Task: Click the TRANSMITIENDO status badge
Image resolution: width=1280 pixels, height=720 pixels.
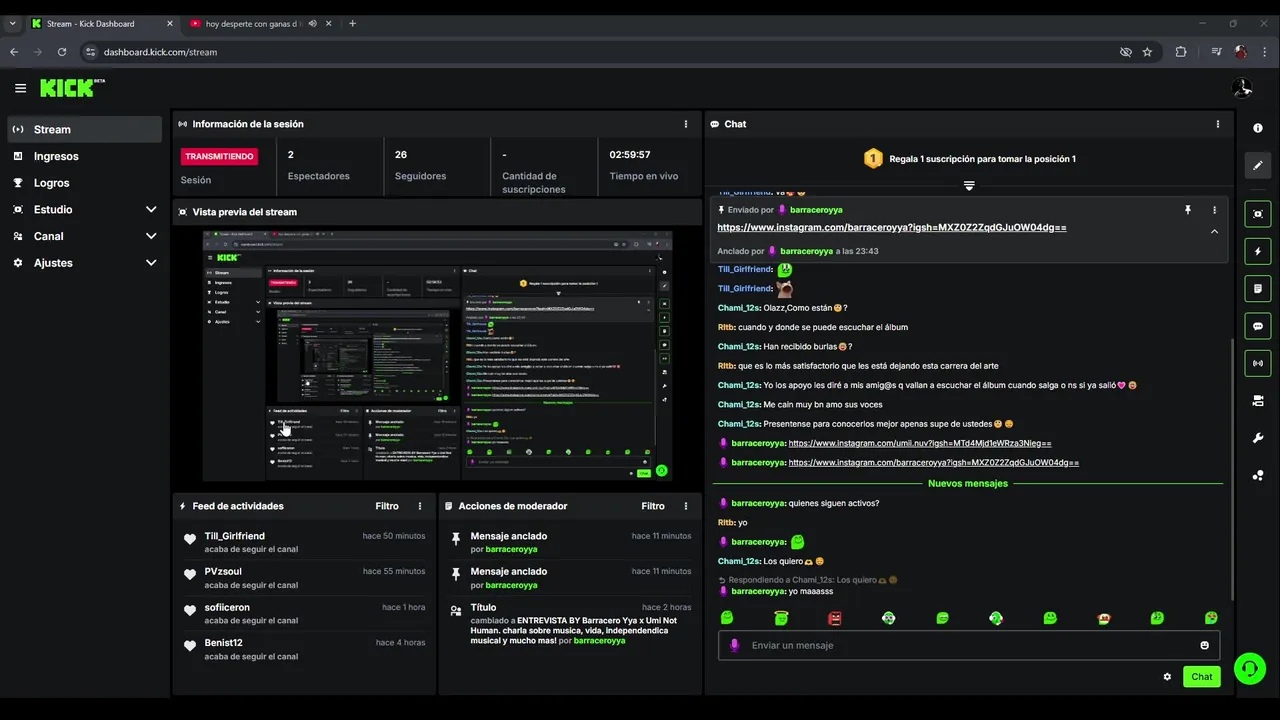Action: (x=219, y=156)
